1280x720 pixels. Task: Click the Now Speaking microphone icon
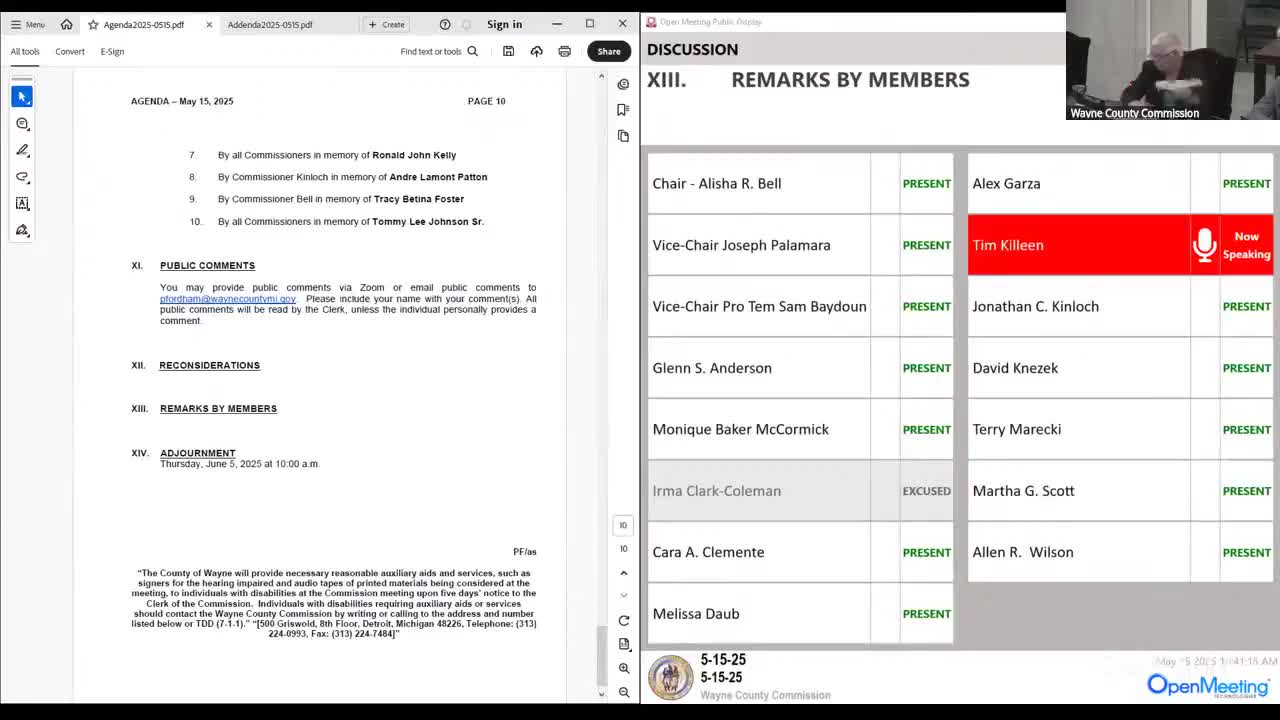[x=1204, y=245]
